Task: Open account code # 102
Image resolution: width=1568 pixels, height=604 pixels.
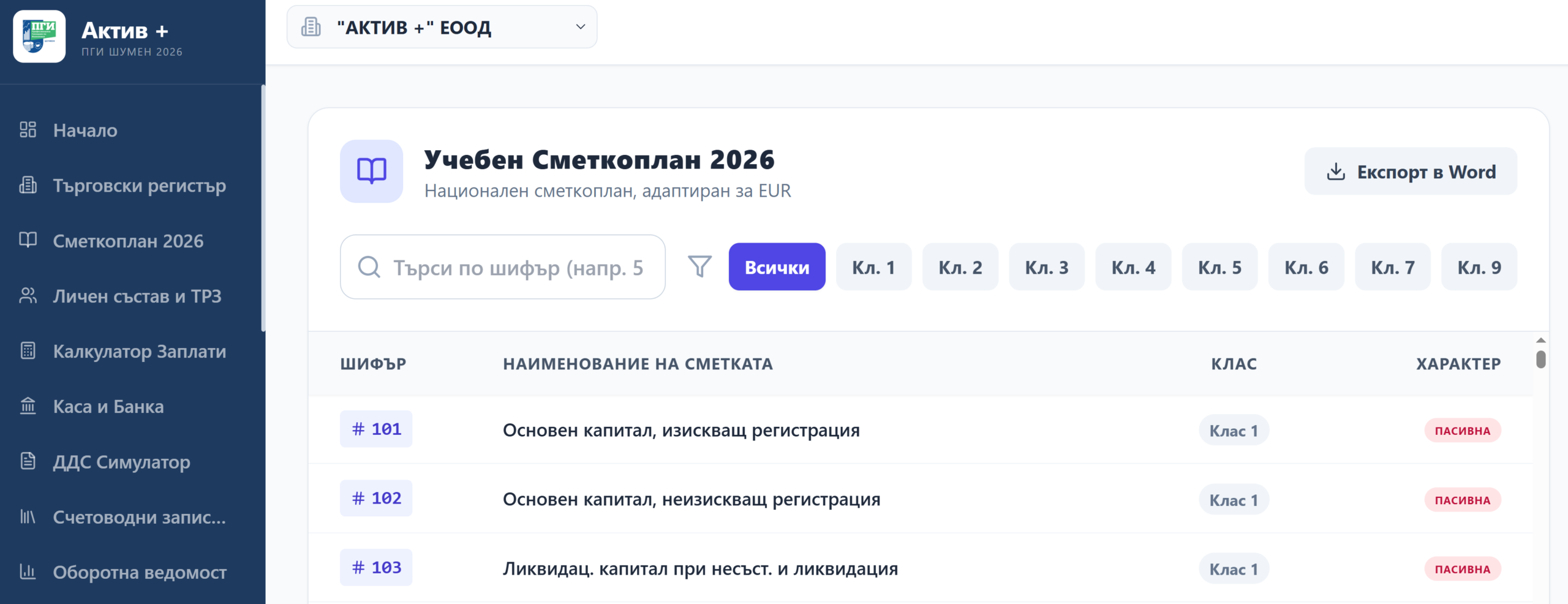Action: pos(376,498)
